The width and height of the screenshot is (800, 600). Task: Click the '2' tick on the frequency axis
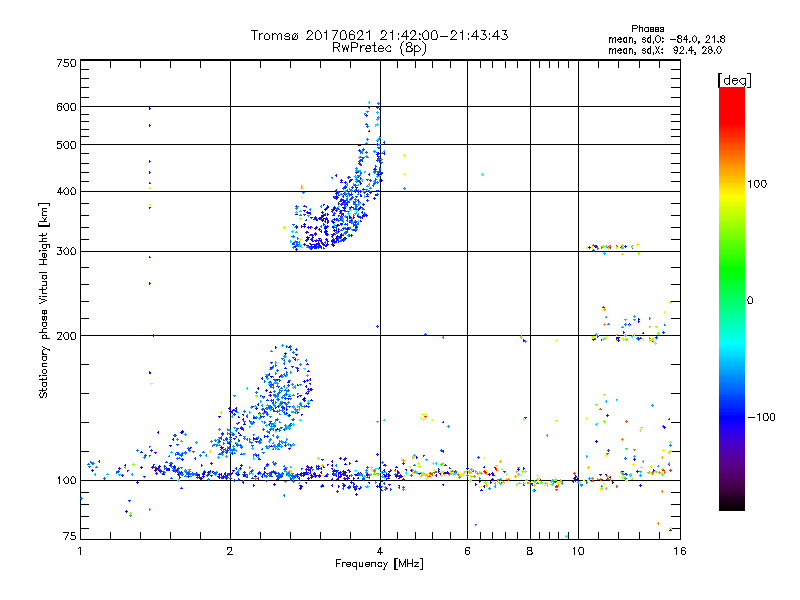(230, 551)
